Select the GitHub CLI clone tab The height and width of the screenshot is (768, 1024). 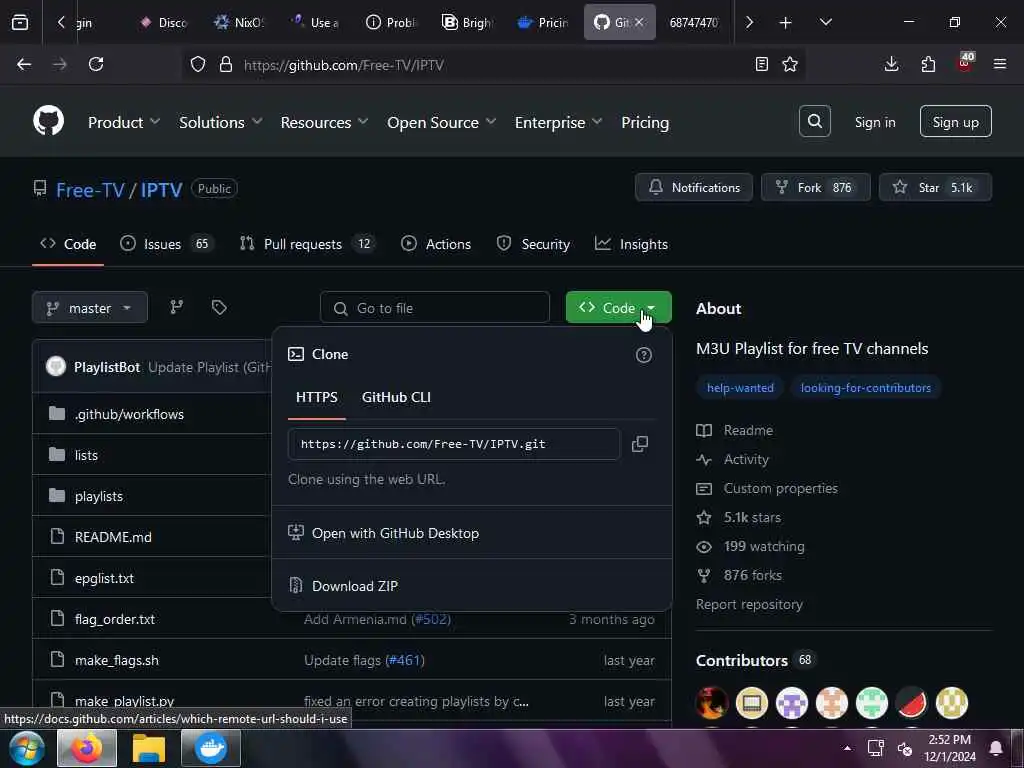tap(396, 397)
